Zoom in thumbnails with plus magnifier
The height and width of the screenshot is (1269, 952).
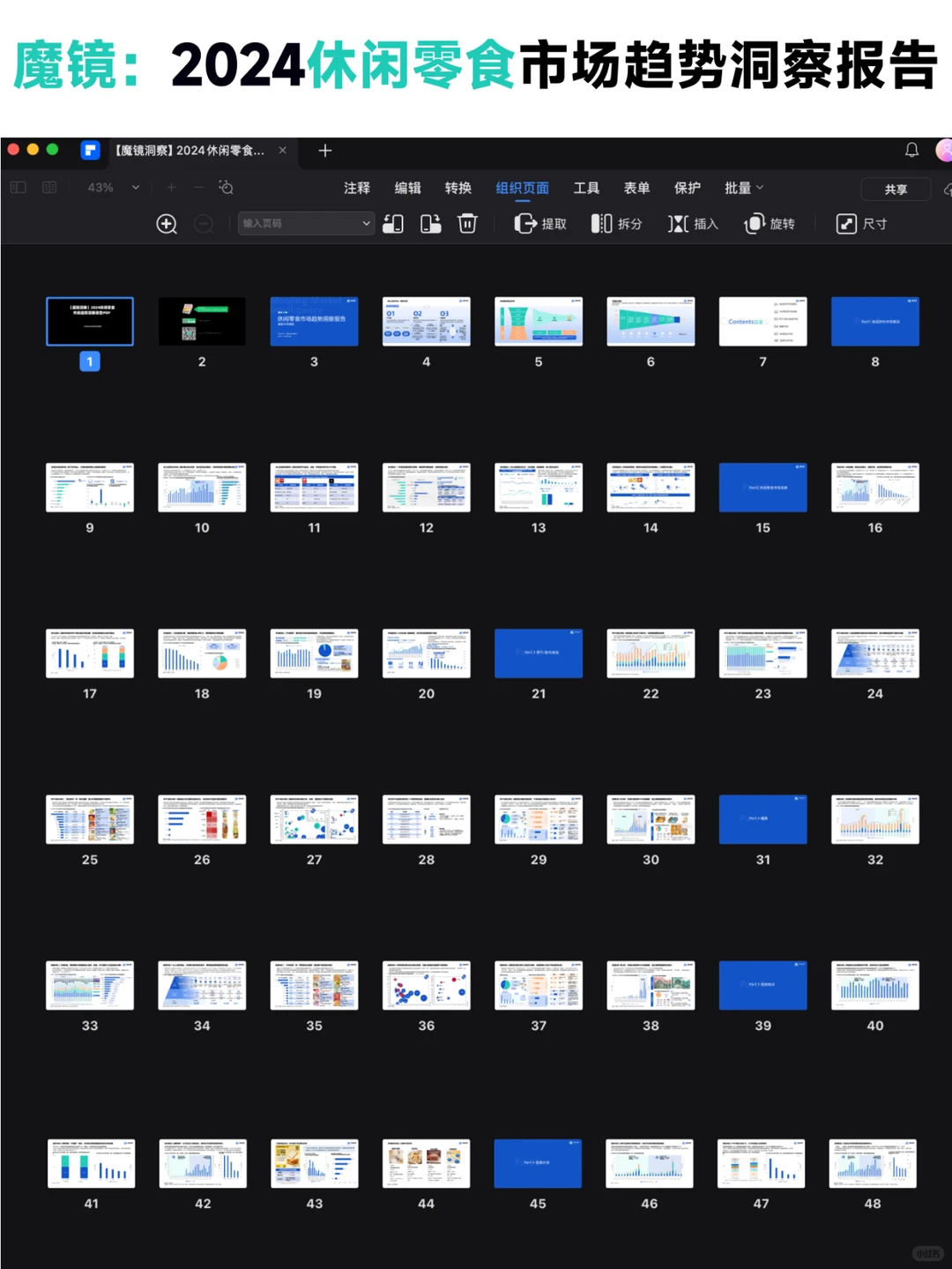167,224
